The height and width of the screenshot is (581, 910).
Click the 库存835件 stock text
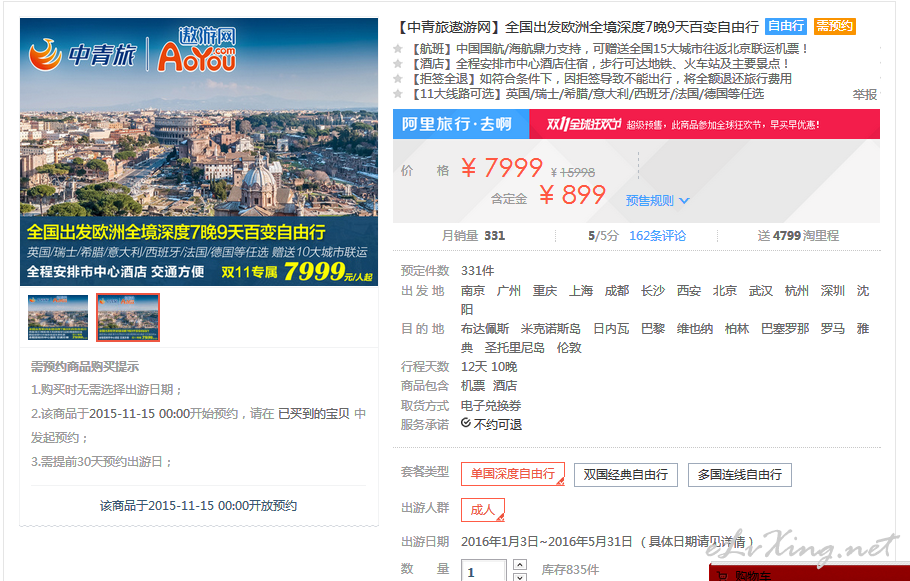[570, 570]
